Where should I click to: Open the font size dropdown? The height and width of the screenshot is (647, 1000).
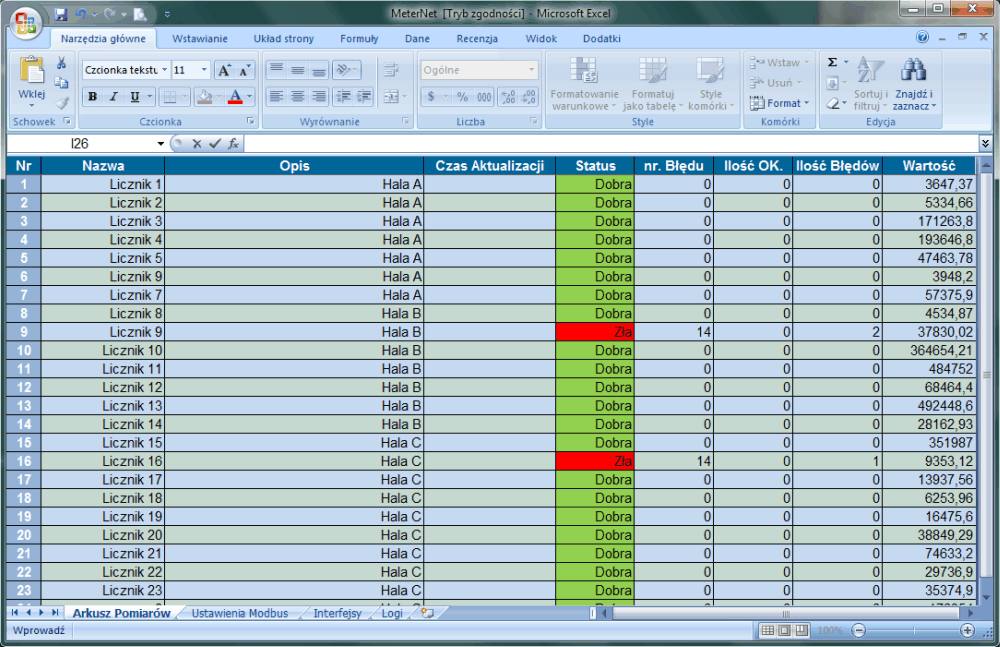point(204,70)
